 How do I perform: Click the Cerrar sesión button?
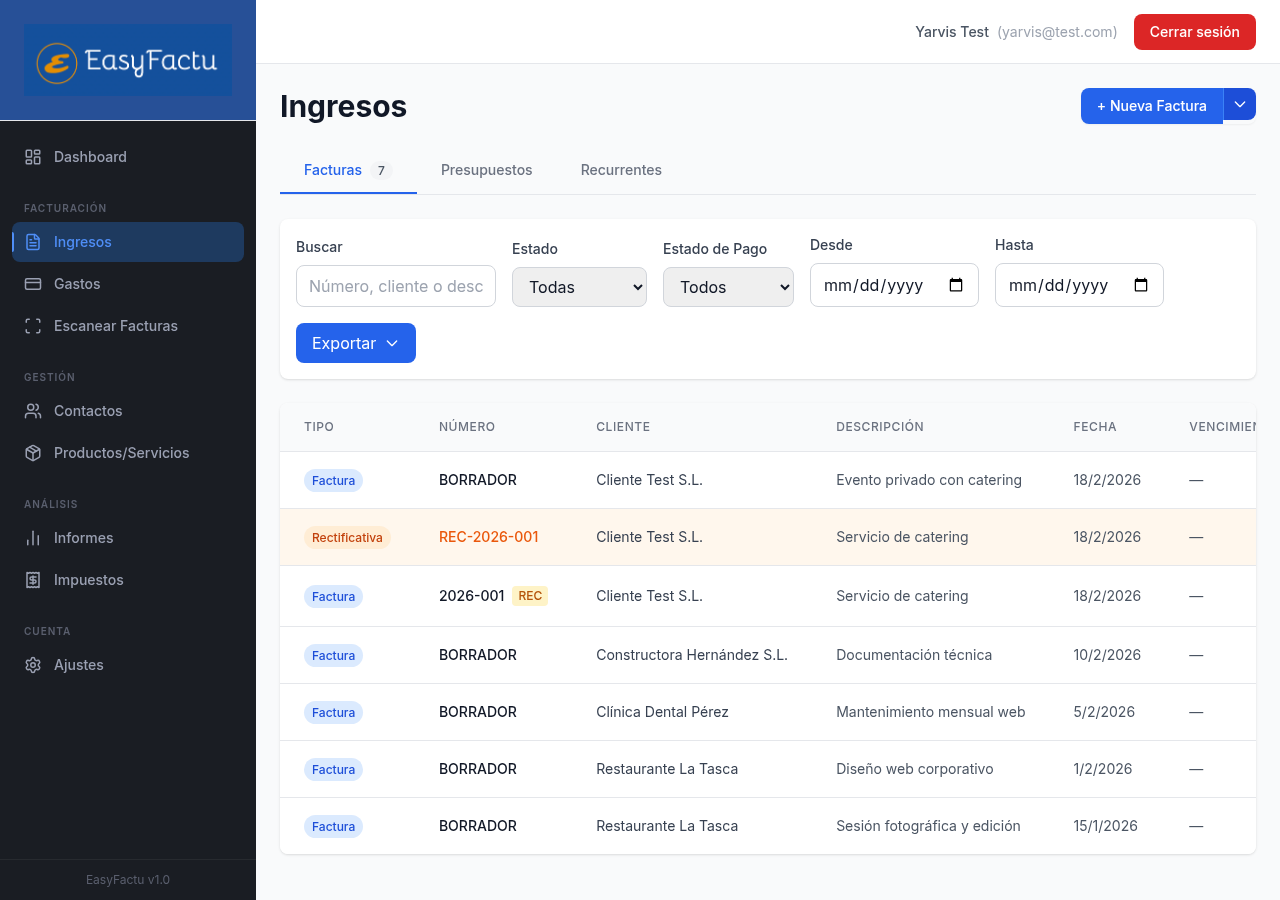pos(1195,31)
